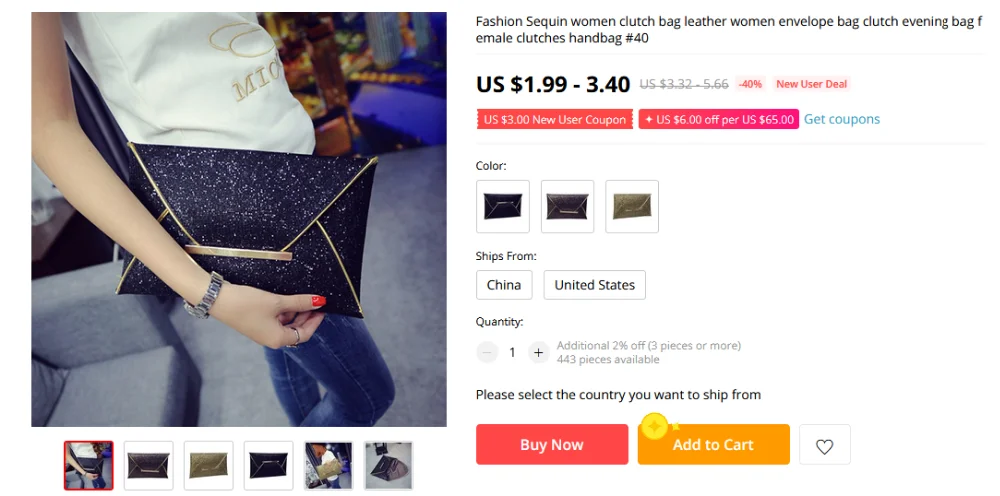Viewport: 1000px width, 496px height.
Task: Click the US $6.00 off per US $65.00 badge
Action: pos(719,119)
